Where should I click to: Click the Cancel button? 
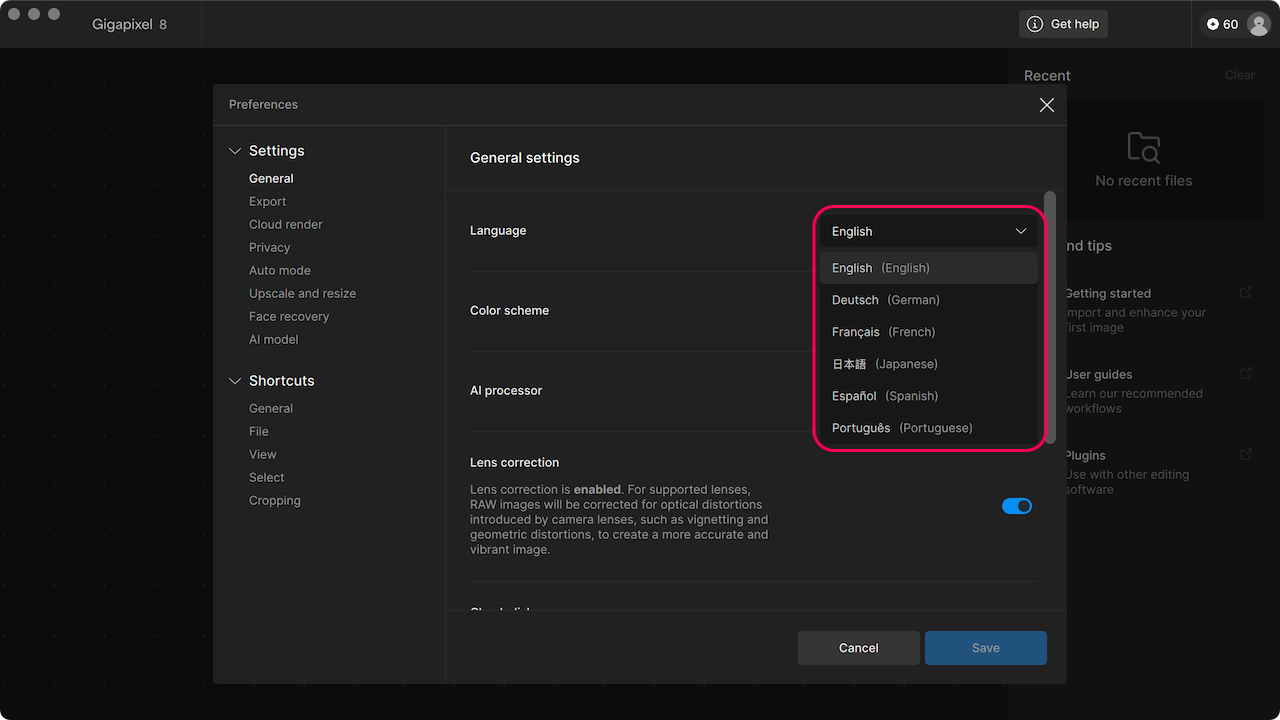[x=859, y=648]
